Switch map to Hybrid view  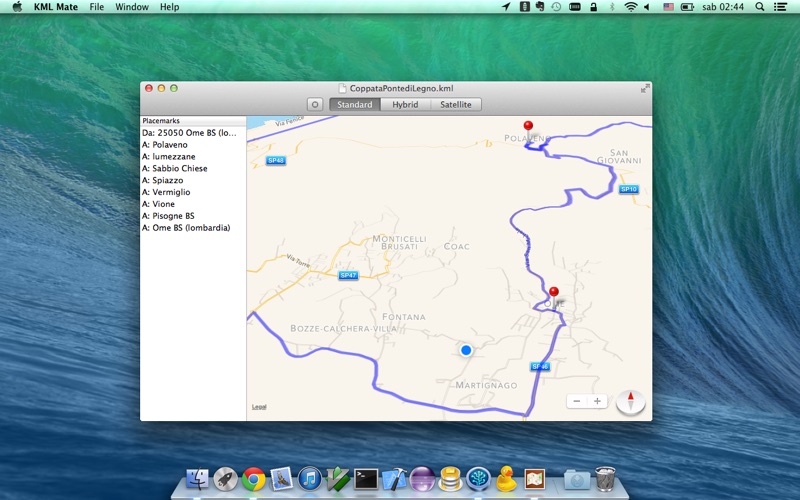405,105
